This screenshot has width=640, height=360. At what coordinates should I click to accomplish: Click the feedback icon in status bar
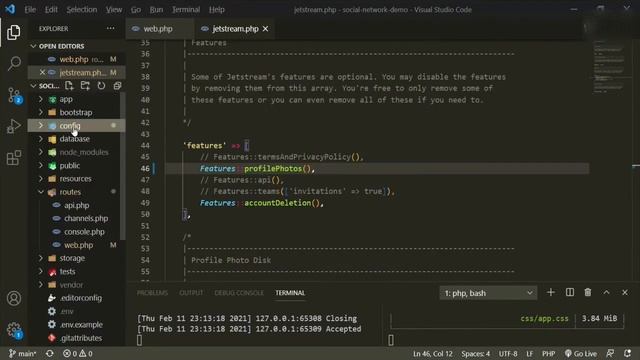coord(610,353)
